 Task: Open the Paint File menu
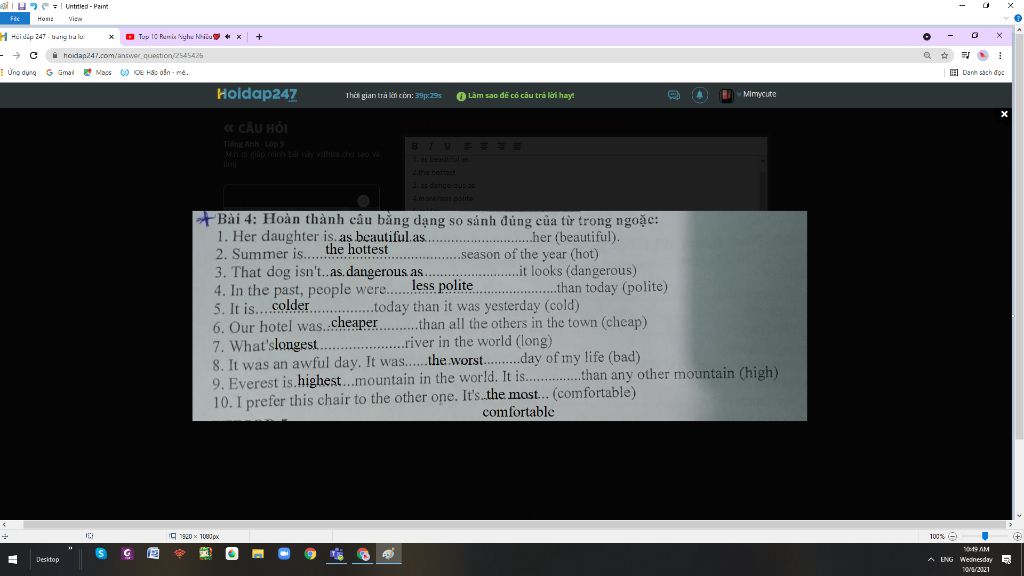(14, 19)
